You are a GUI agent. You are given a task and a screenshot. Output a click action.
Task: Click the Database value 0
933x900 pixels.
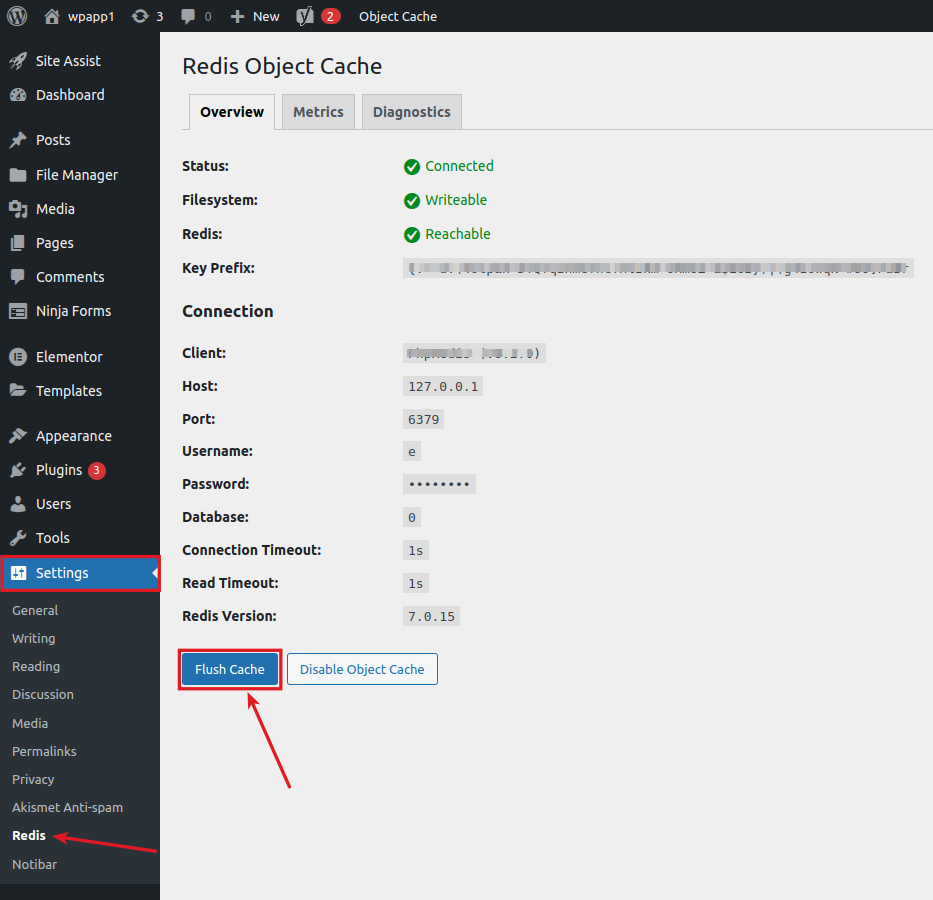click(x=412, y=518)
